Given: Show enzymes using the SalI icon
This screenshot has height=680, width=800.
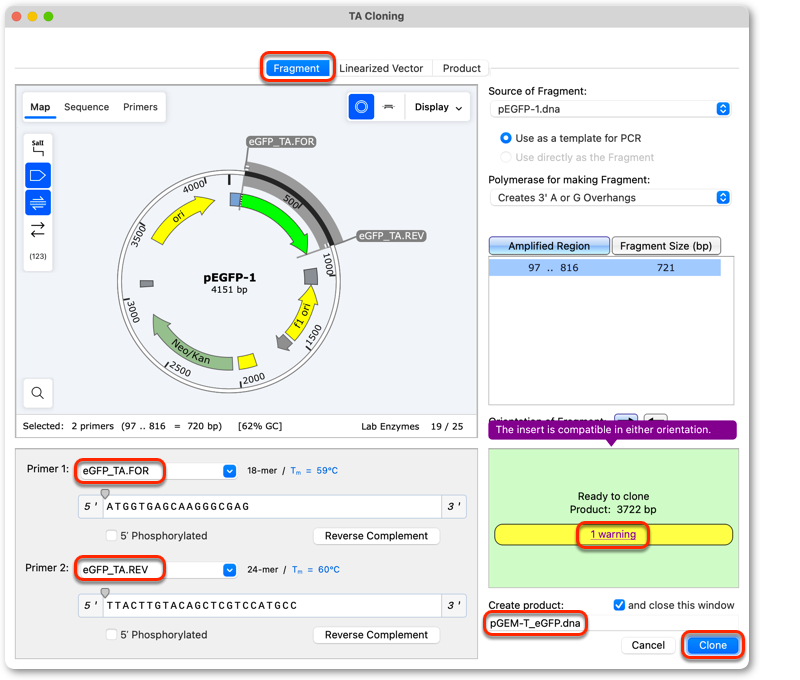Looking at the screenshot, I should click(x=38, y=148).
